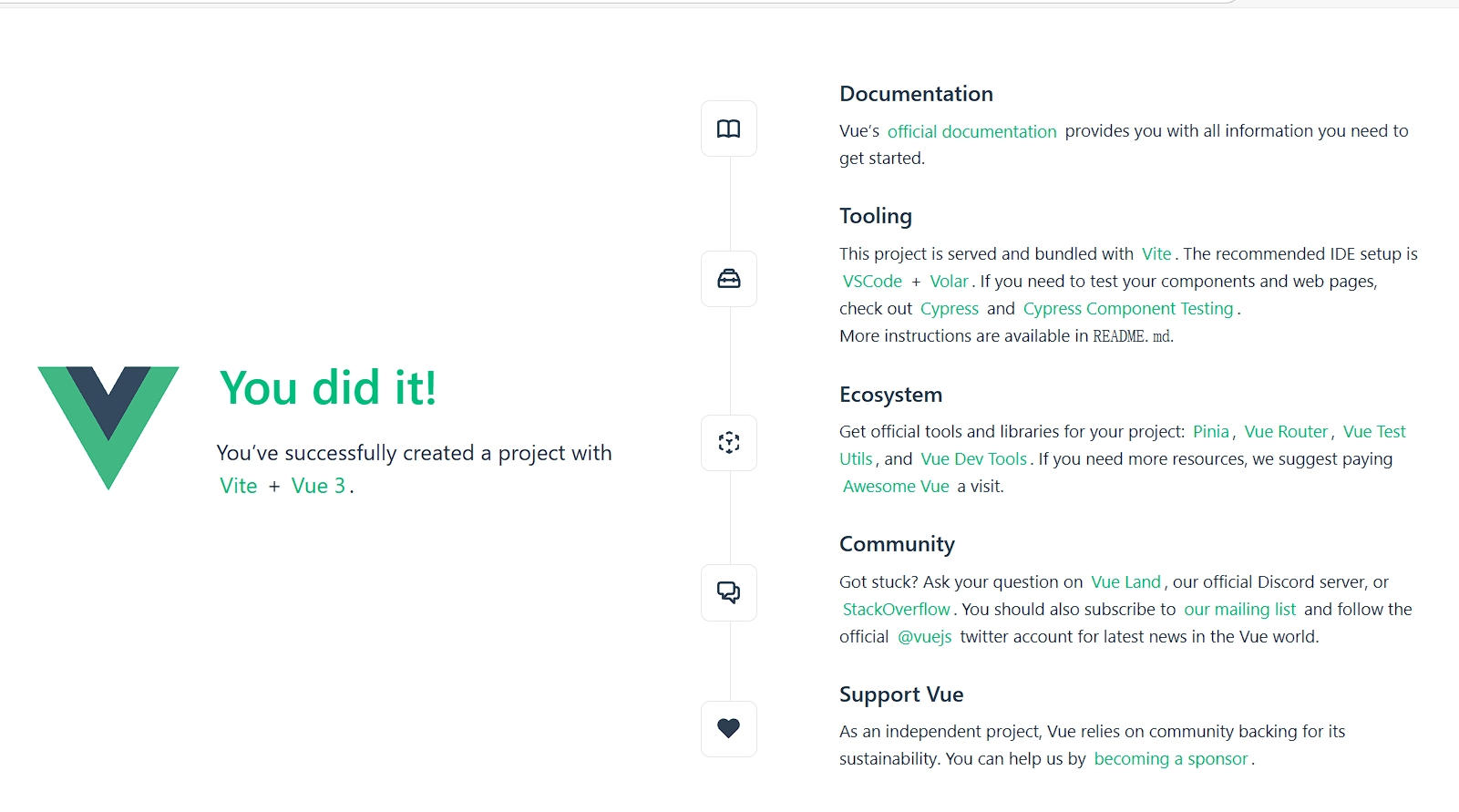Follow the VSCode link
Screen dimensions: 1459x812
point(872,282)
